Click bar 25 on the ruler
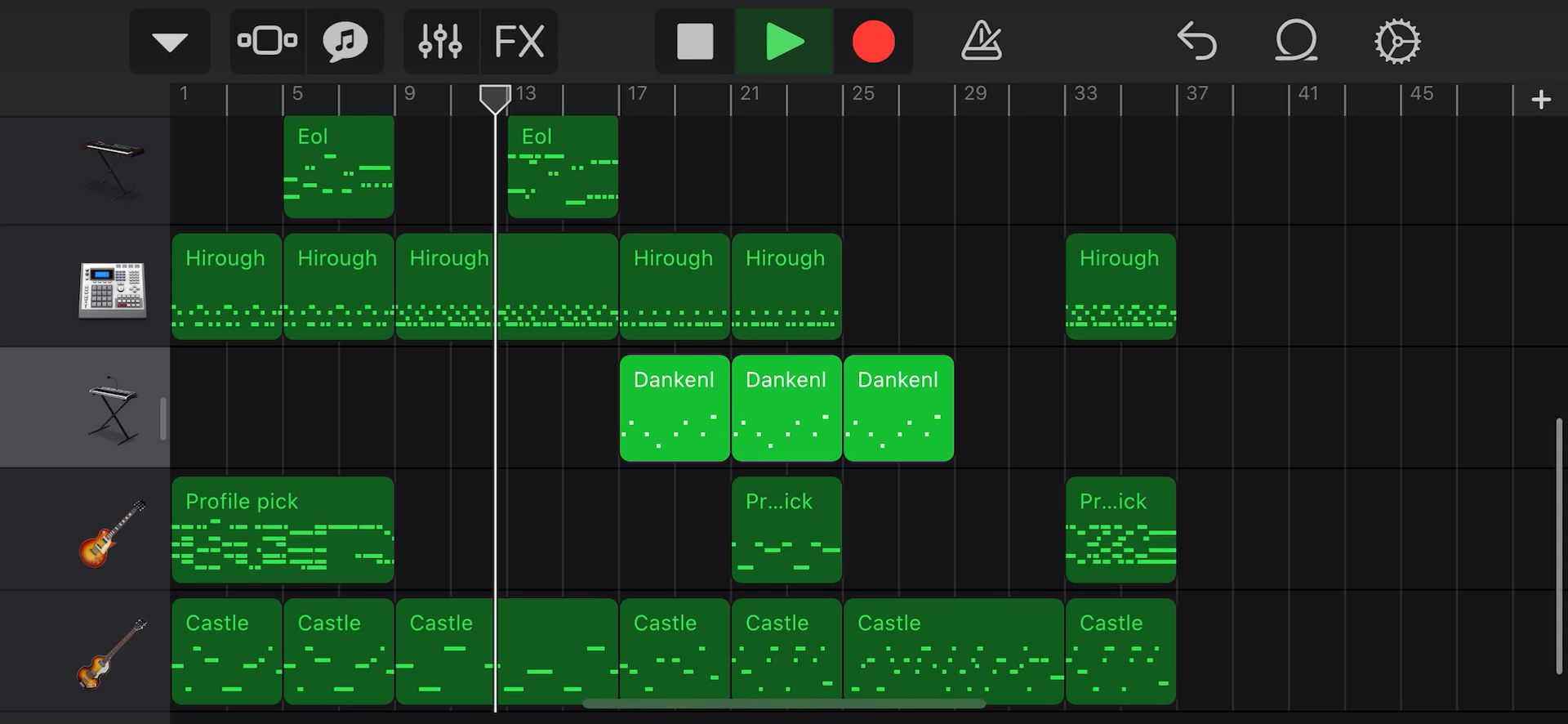Image resolution: width=1568 pixels, height=724 pixels. (863, 93)
